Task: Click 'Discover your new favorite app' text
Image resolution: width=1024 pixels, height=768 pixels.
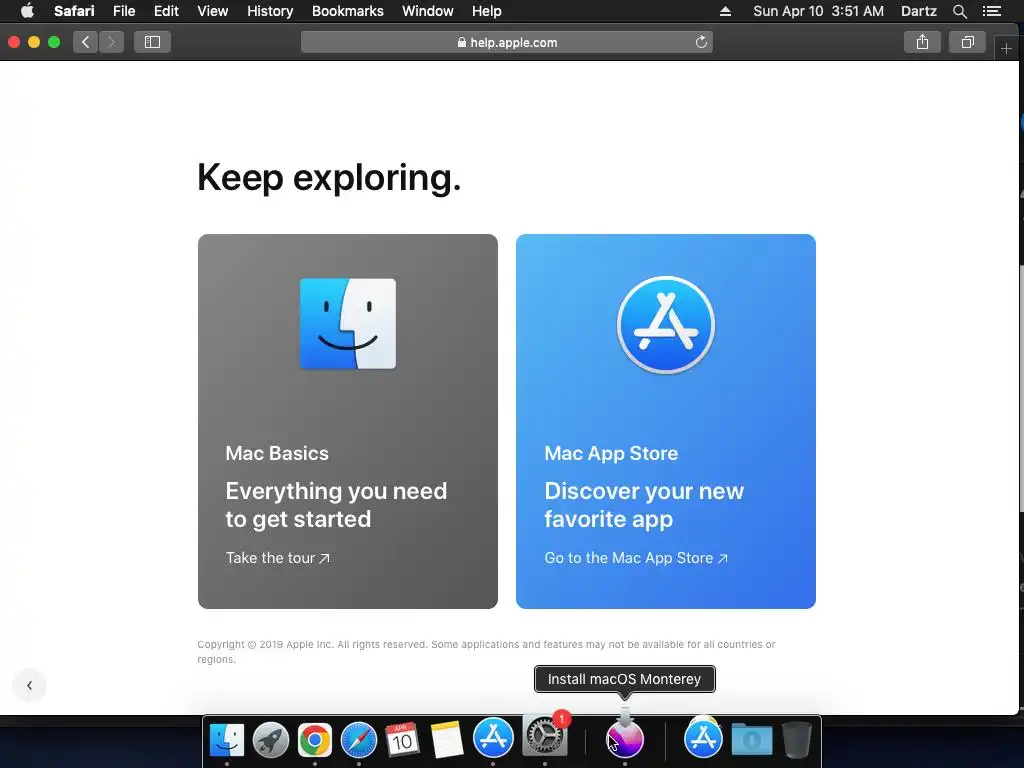Action: pyautogui.click(x=644, y=505)
